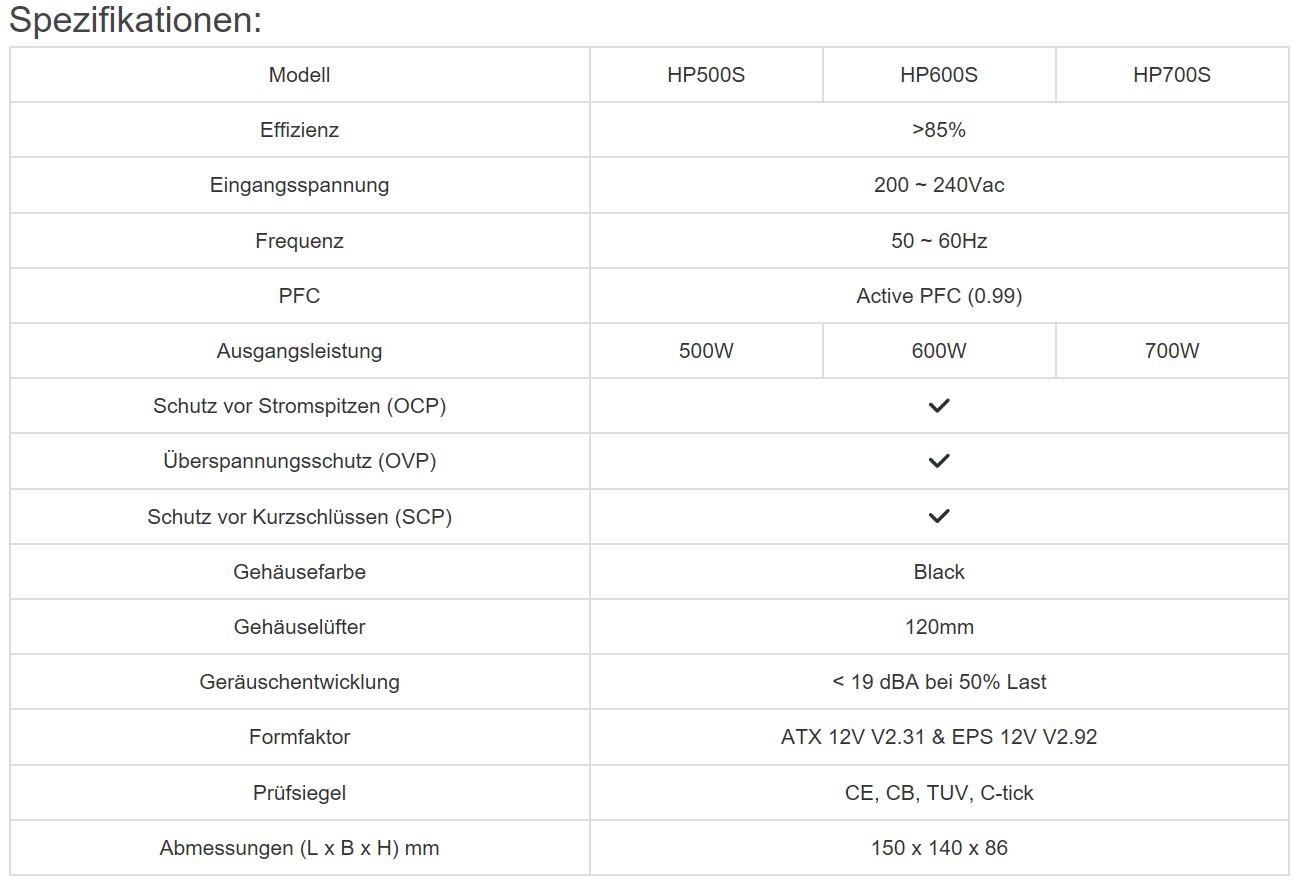The height and width of the screenshot is (884, 1301).
Task: Click the Active PFC (0.99) value
Action: click(938, 296)
